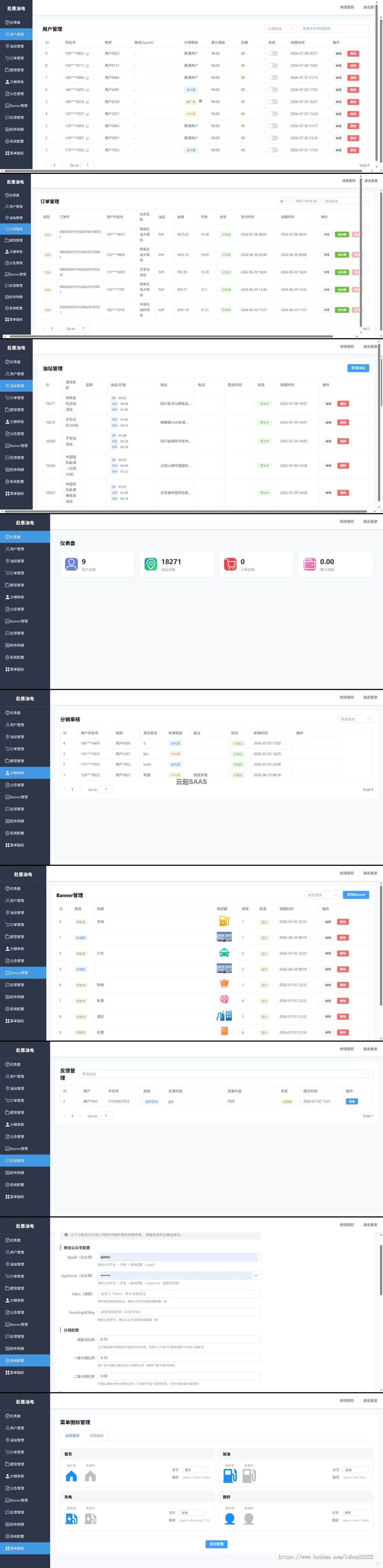The width and height of the screenshot is (383, 1568).
Task: Select the highlighted 财务明细... no, highlighted 系统配置 sidebar item
Action: (25, 1360)
